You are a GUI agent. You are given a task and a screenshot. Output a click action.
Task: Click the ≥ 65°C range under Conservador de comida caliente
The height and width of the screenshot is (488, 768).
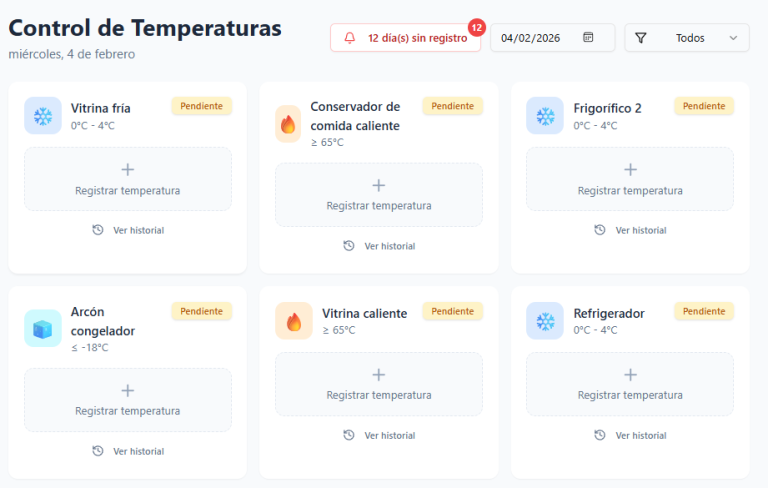[x=327, y=143]
